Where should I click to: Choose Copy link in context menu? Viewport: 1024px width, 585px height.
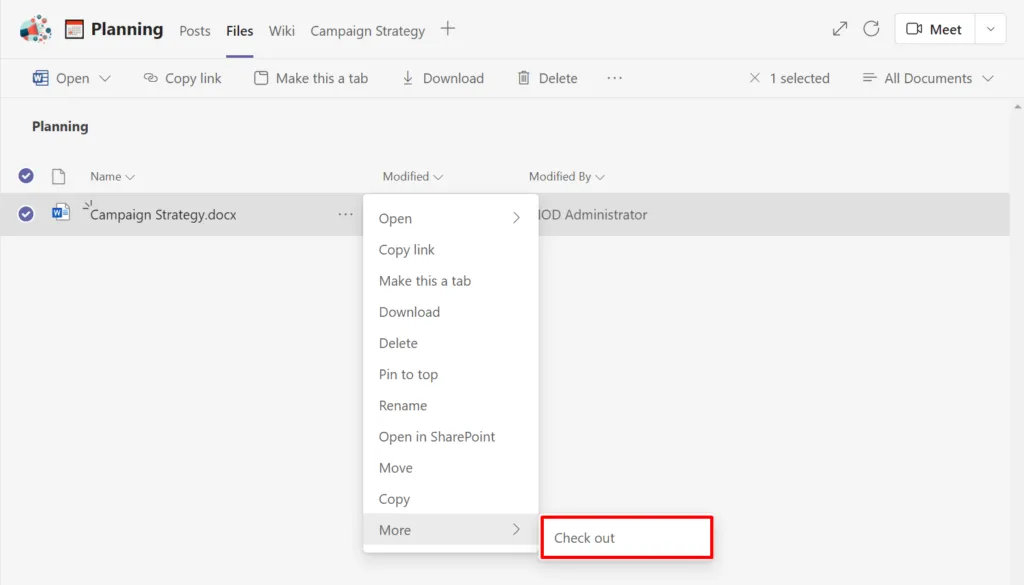click(x=451, y=249)
